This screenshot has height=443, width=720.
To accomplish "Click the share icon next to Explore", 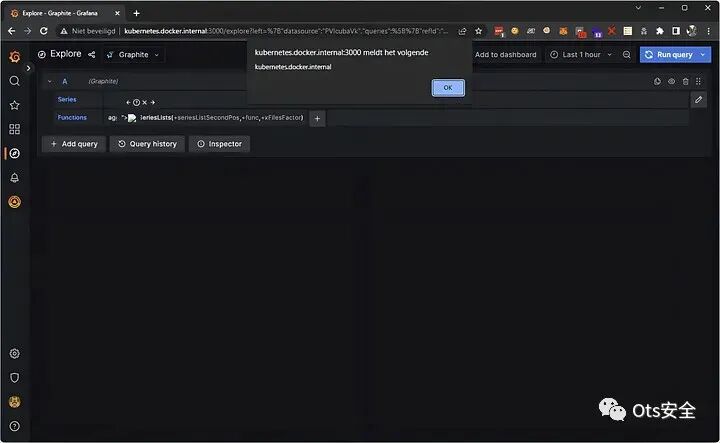I will (92, 55).
